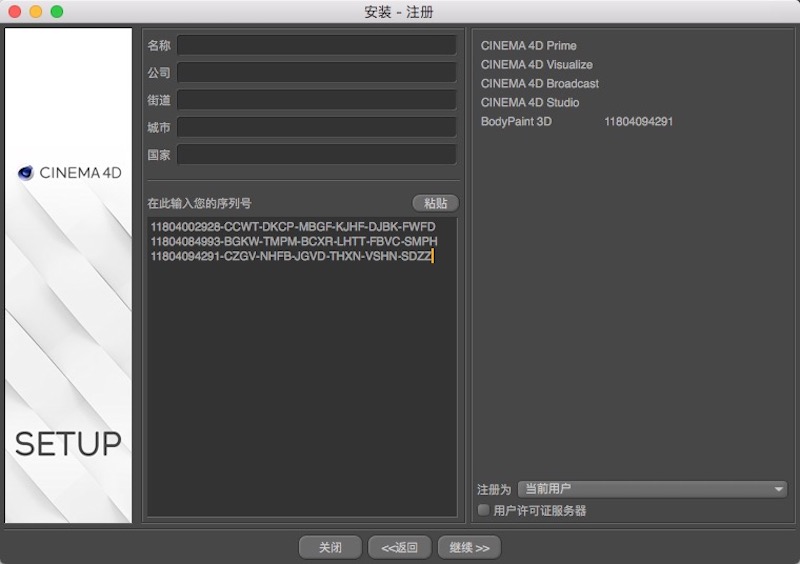Click the 城市 city input field

pyautogui.click(x=316, y=127)
